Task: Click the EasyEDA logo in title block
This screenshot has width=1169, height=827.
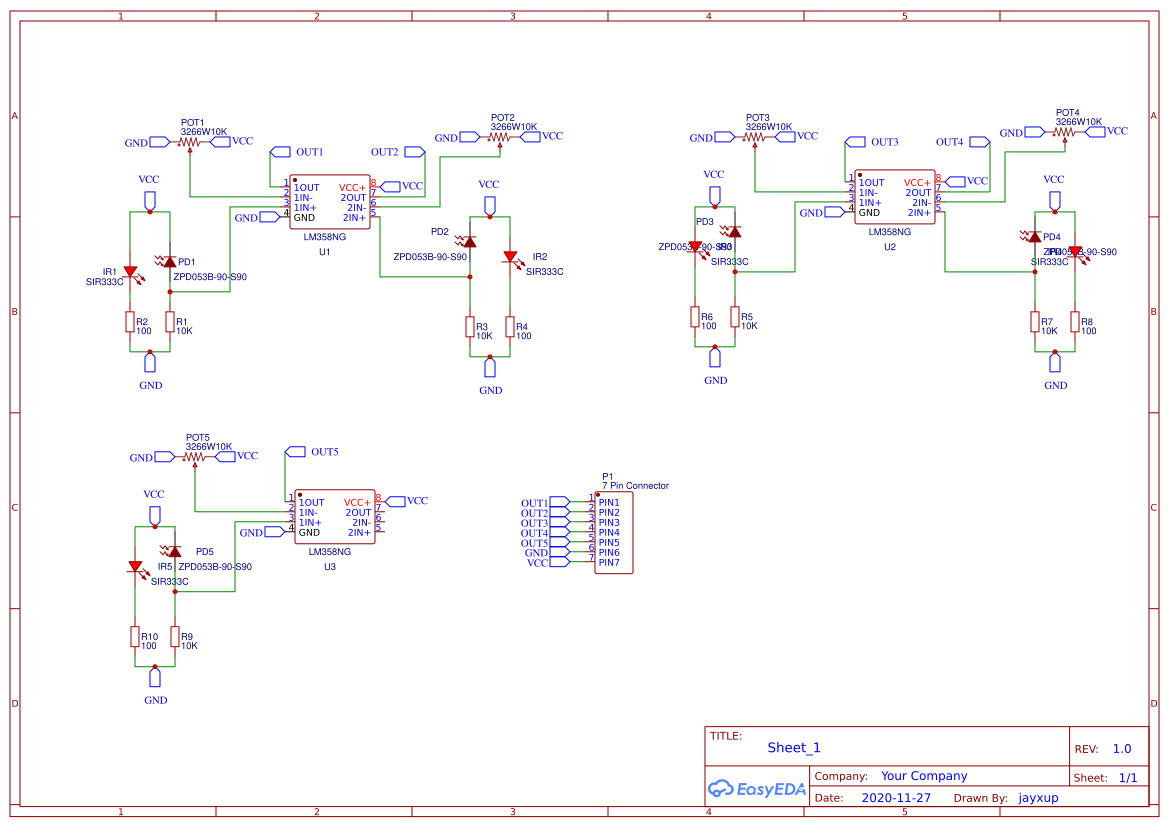Action: [757, 789]
